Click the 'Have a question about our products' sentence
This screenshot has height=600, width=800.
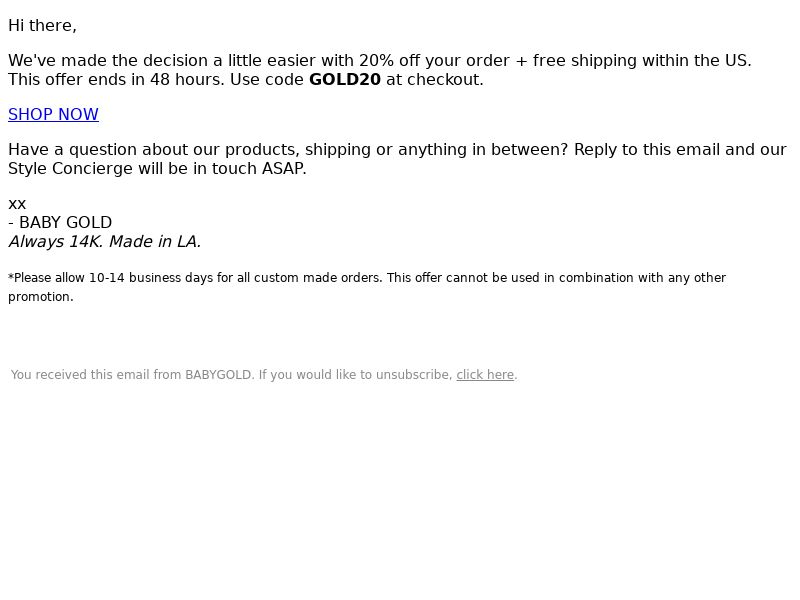tap(154, 149)
